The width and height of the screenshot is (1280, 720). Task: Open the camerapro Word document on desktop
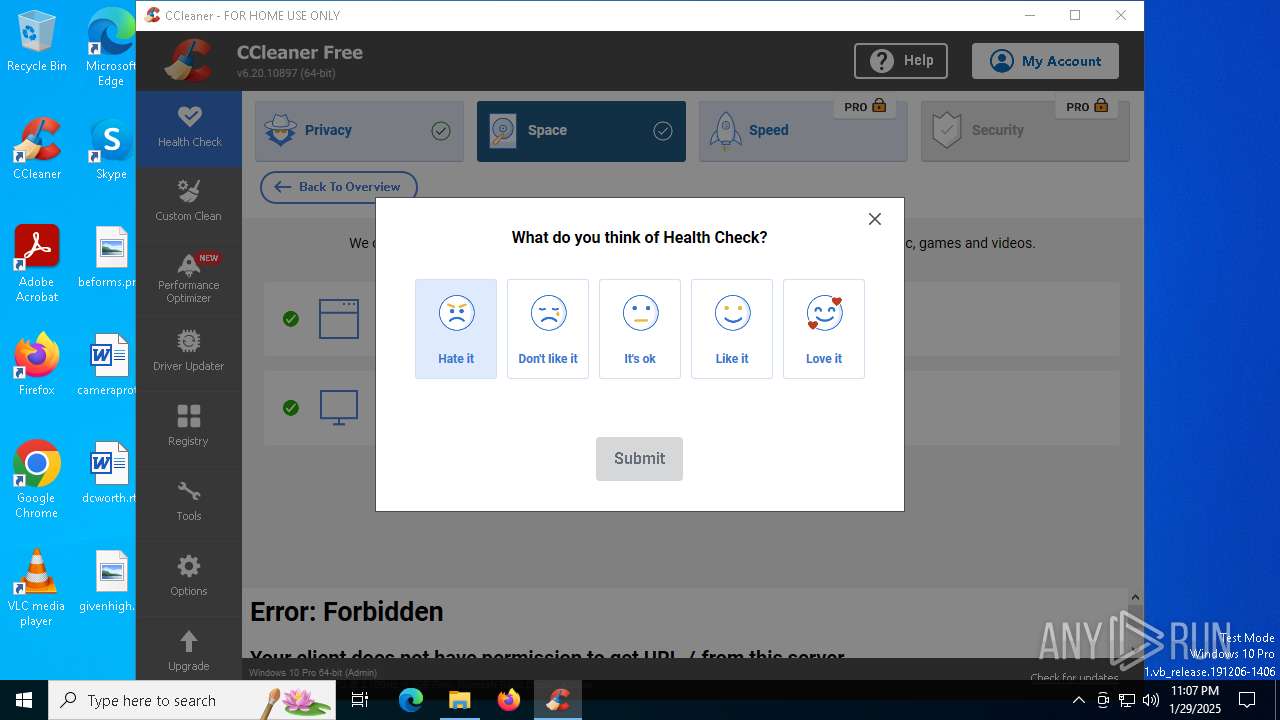click(x=109, y=366)
